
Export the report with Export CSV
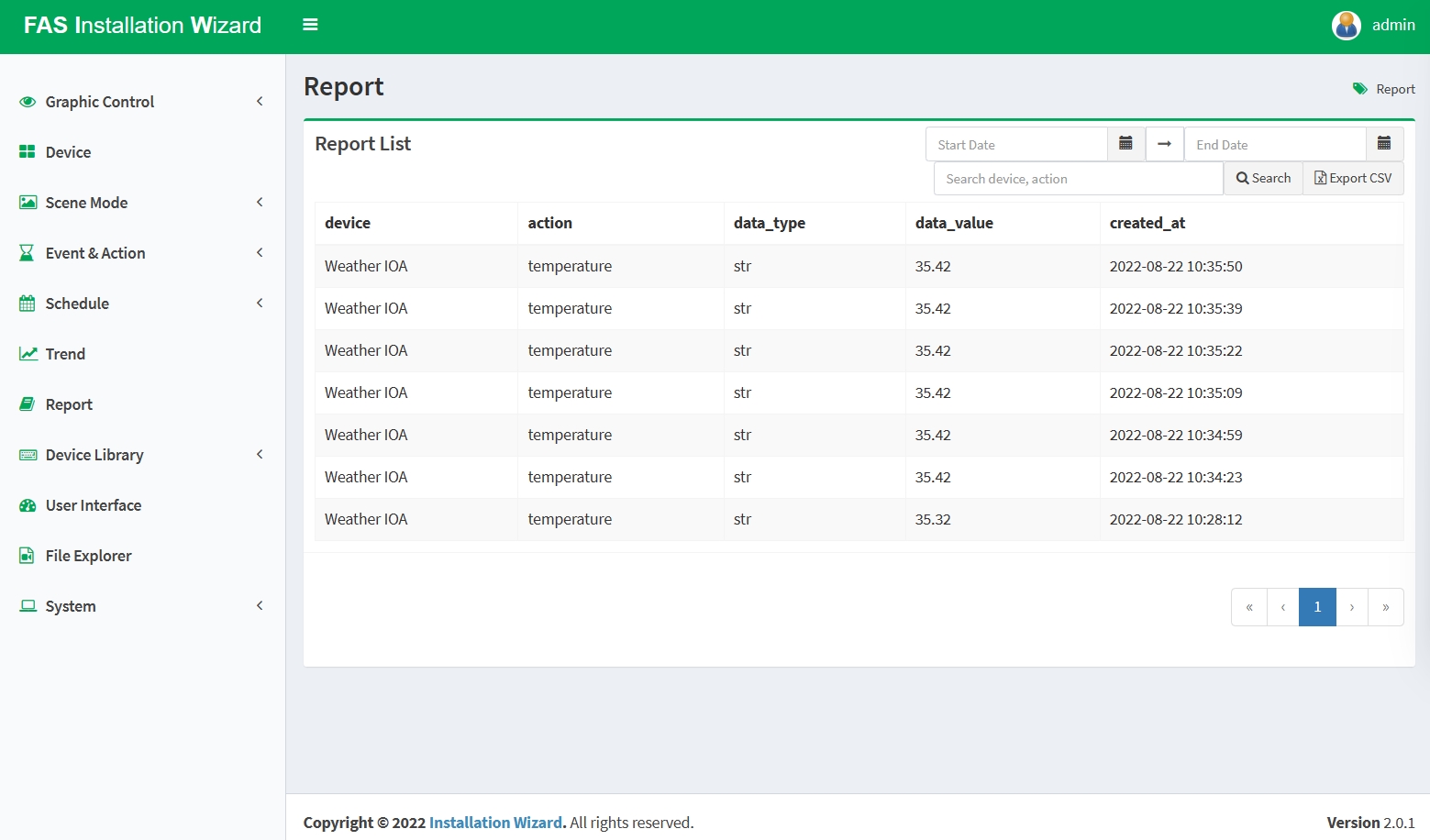click(x=1353, y=179)
